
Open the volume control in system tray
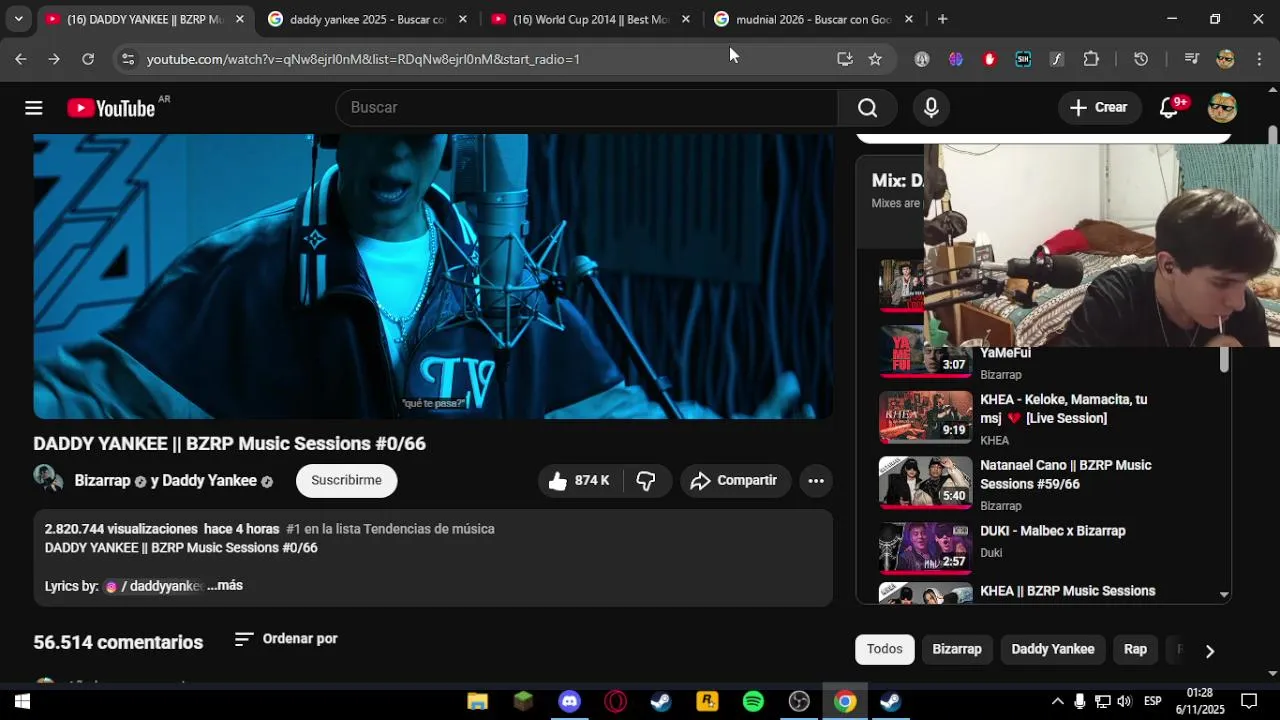click(1124, 702)
